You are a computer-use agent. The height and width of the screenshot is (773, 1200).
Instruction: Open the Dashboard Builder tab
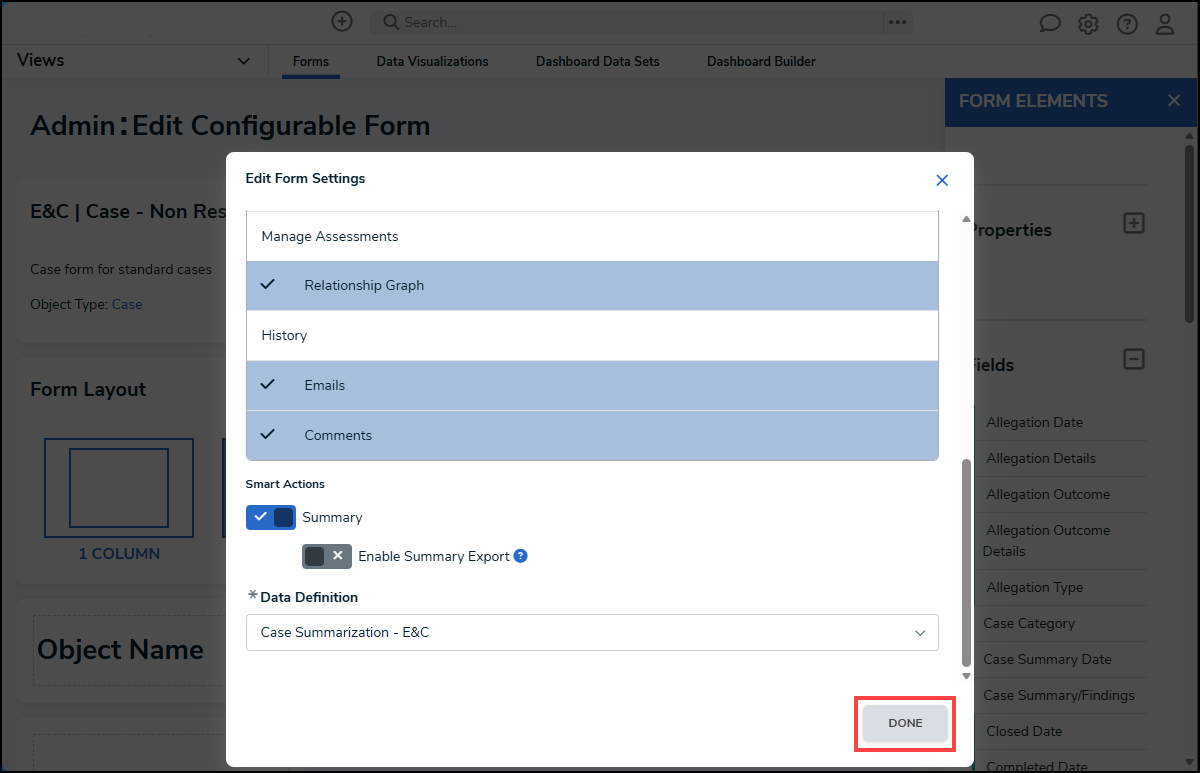(x=761, y=61)
